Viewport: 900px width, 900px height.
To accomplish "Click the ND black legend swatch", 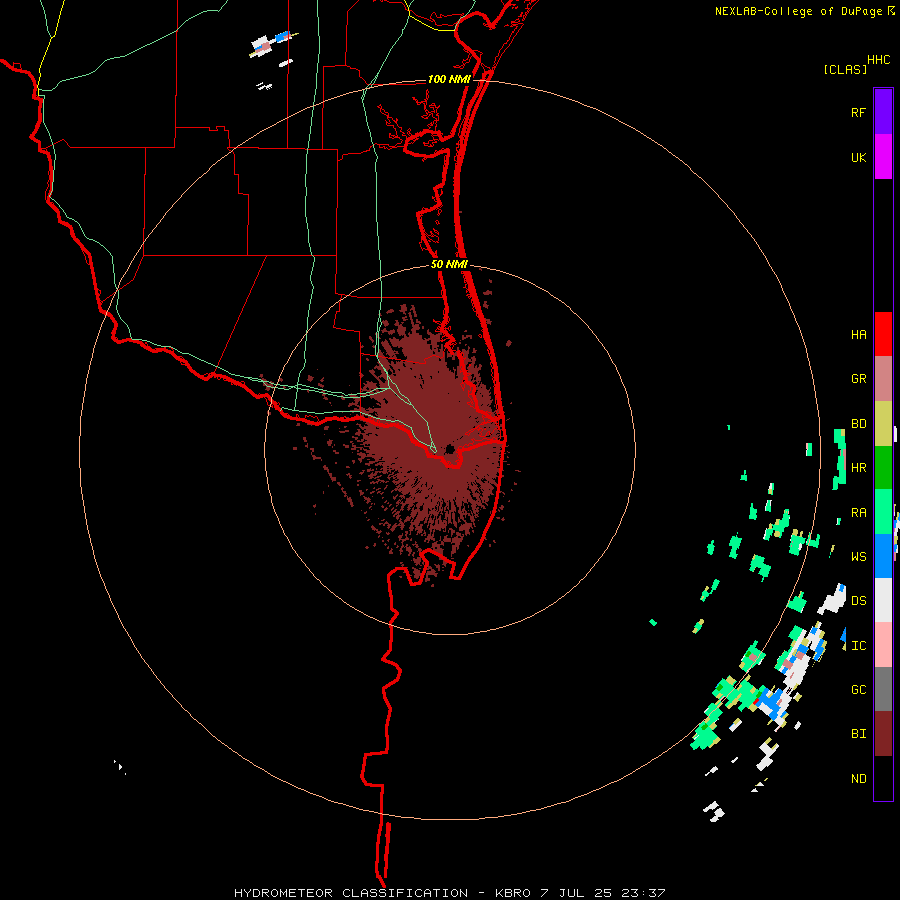I will (883, 778).
